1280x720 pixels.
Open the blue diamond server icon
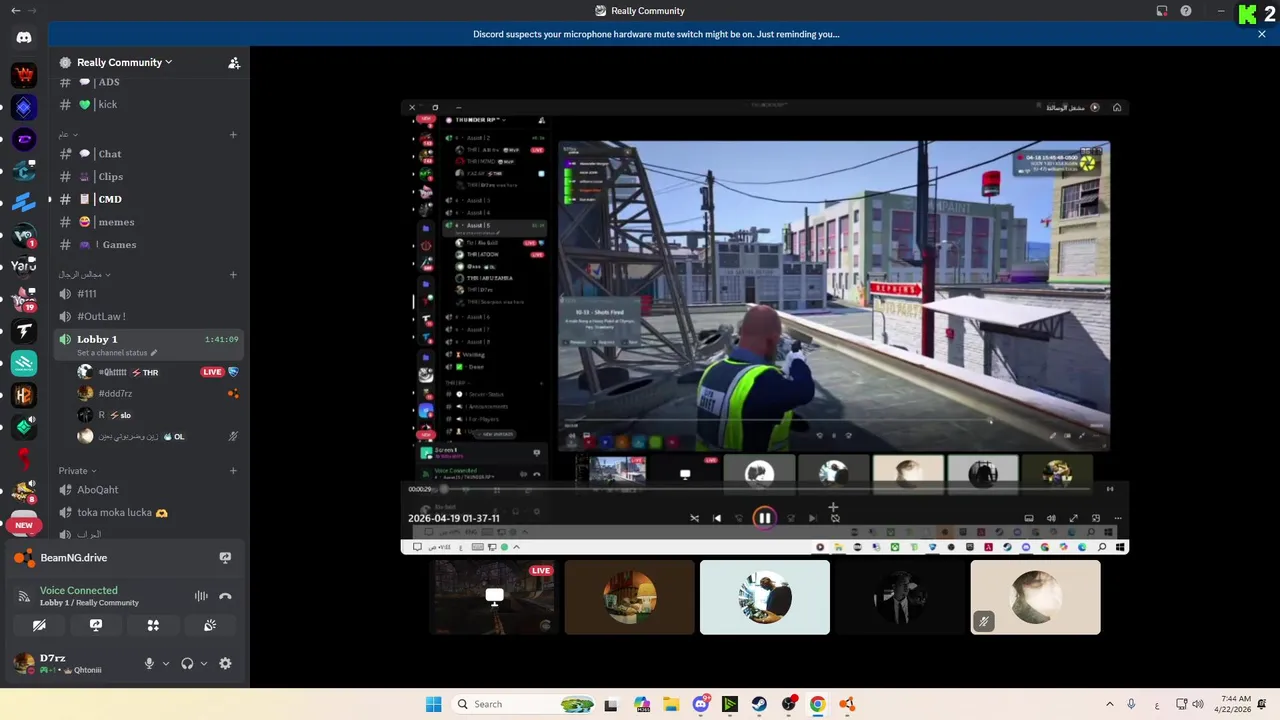pyautogui.click(x=24, y=107)
